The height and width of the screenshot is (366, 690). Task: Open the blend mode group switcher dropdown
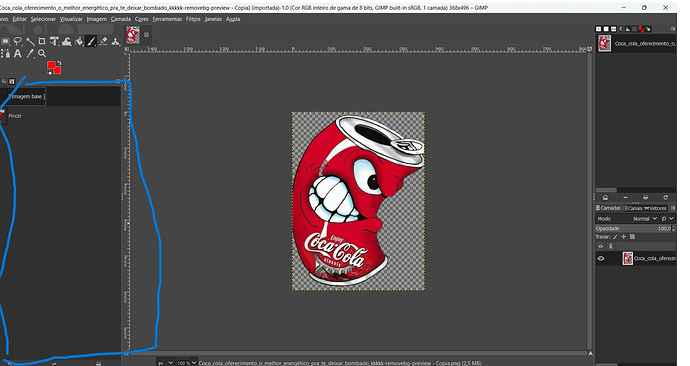(667, 219)
